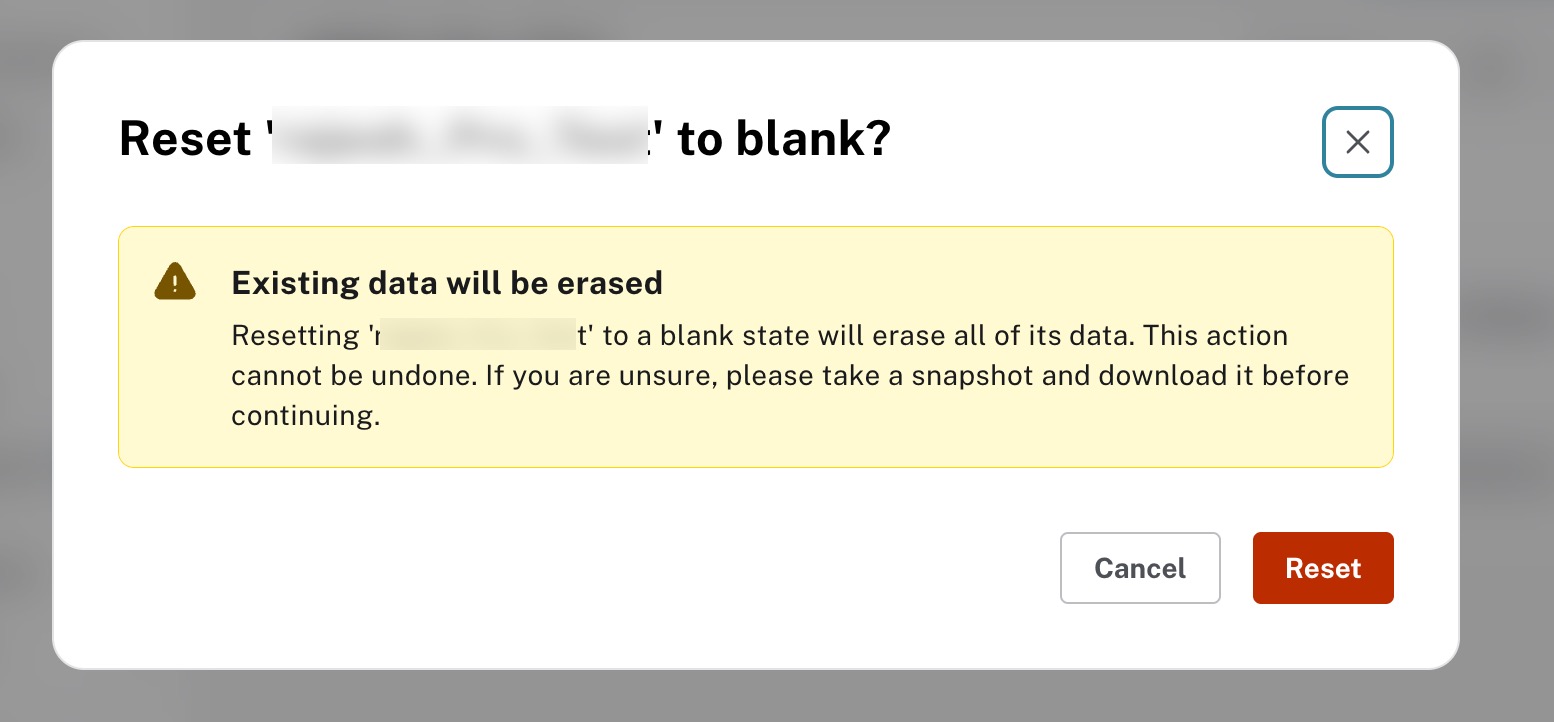Click the "Existing data will be erased" heading
The image size is (1554, 722).
[x=447, y=283]
